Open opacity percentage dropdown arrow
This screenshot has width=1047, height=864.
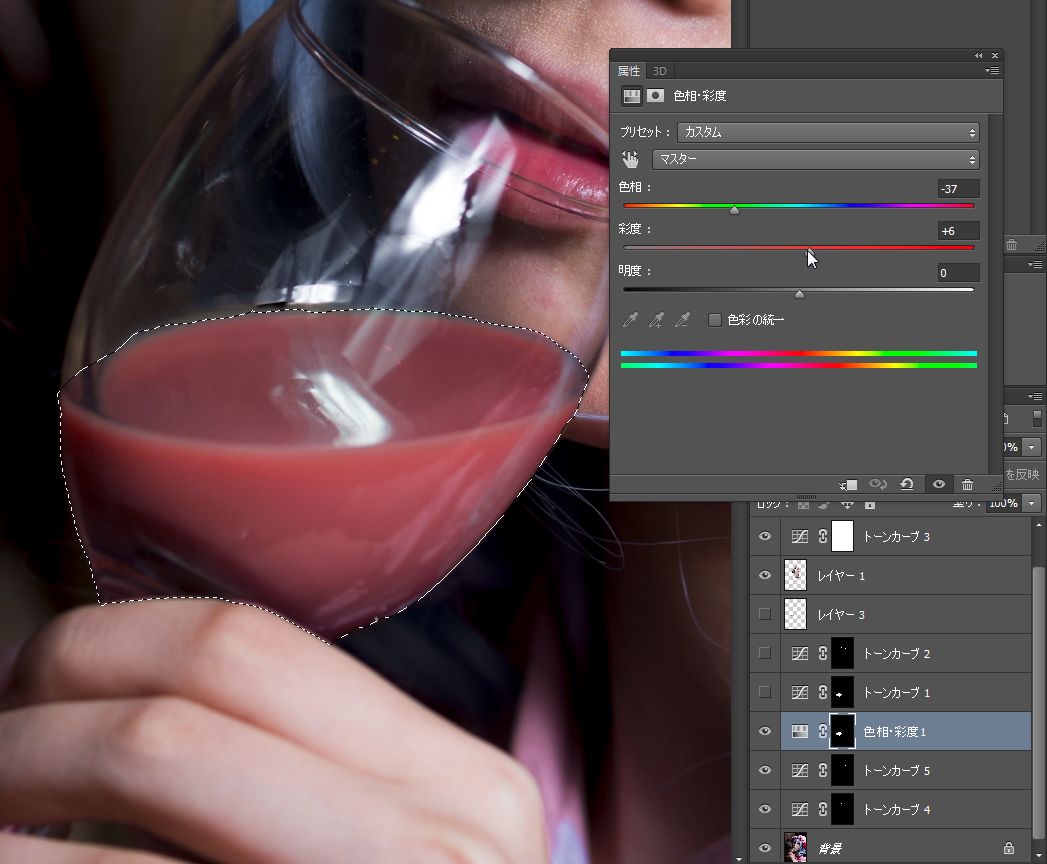(1032, 447)
